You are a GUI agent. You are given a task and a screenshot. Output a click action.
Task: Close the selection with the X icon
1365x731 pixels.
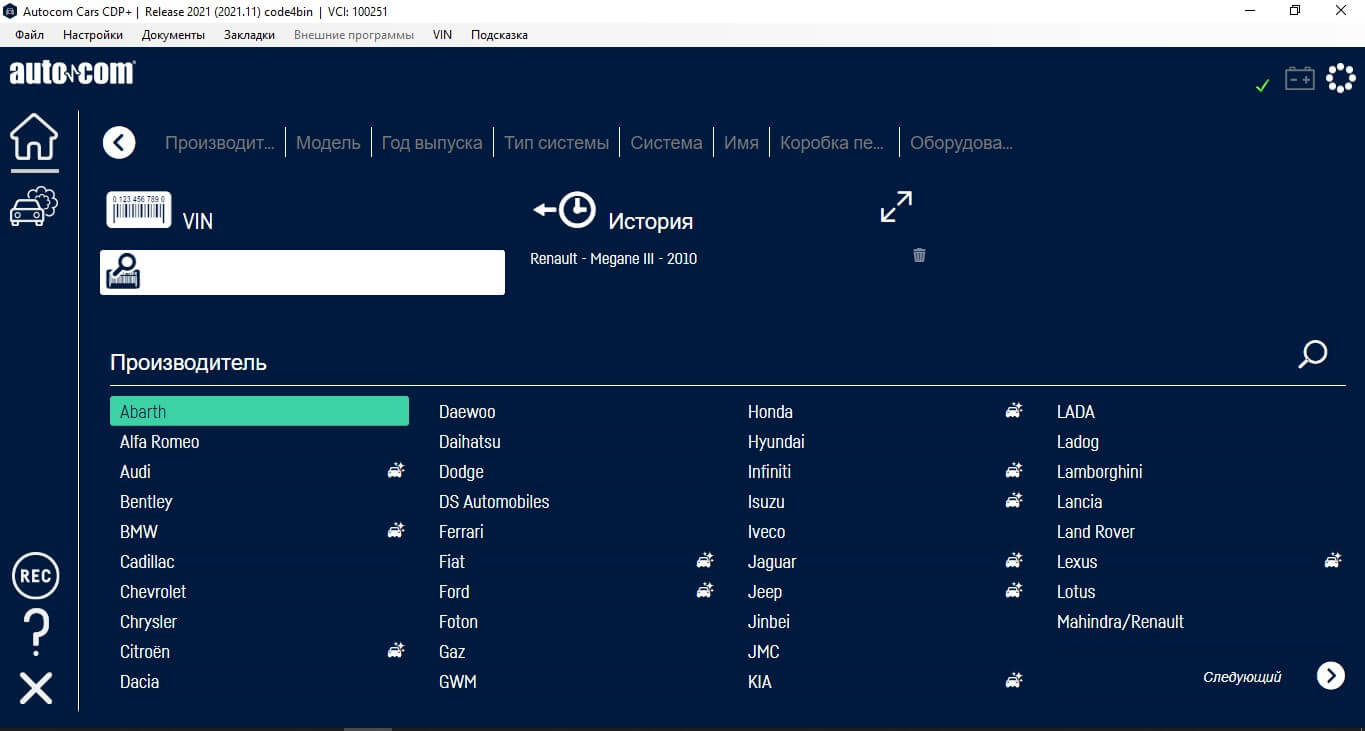[x=36, y=688]
